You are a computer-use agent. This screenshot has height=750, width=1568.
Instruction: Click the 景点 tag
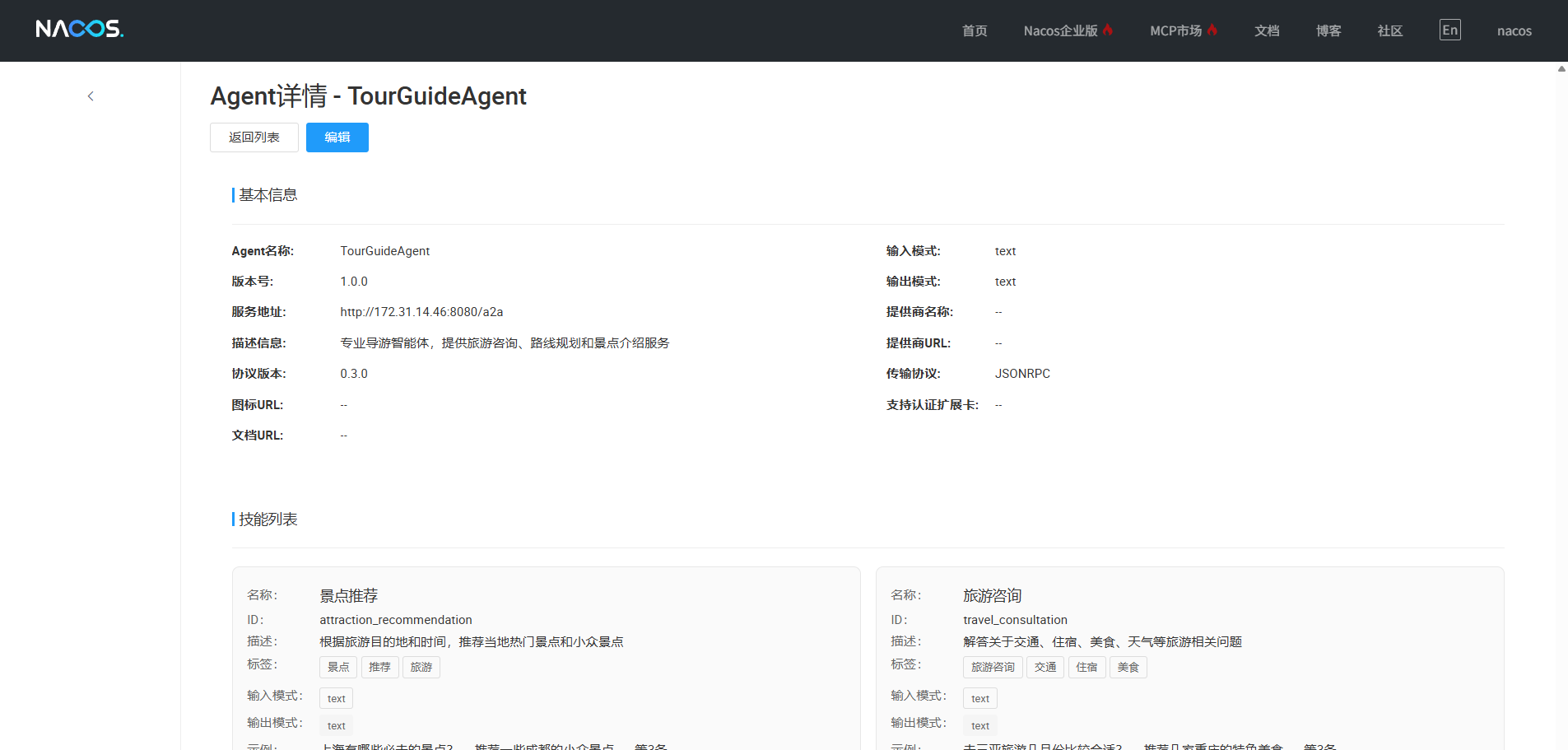(x=338, y=667)
